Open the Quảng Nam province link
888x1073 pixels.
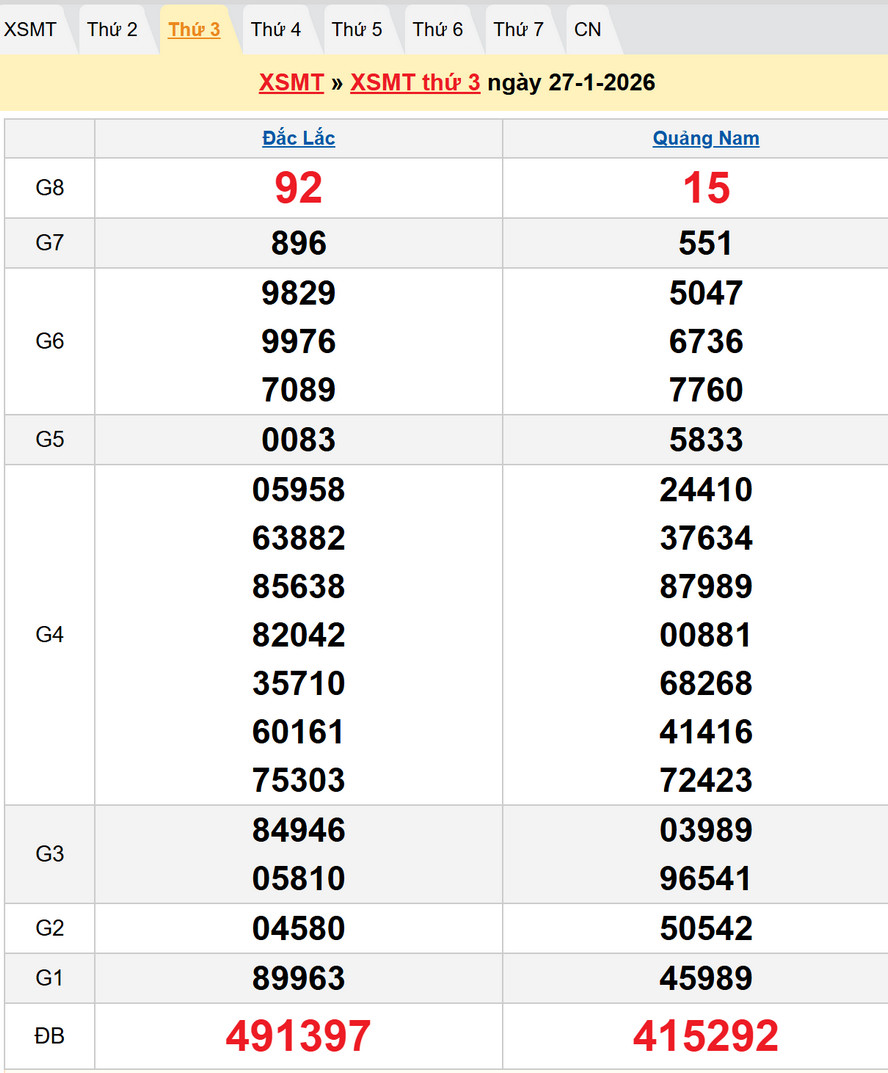click(706, 139)
